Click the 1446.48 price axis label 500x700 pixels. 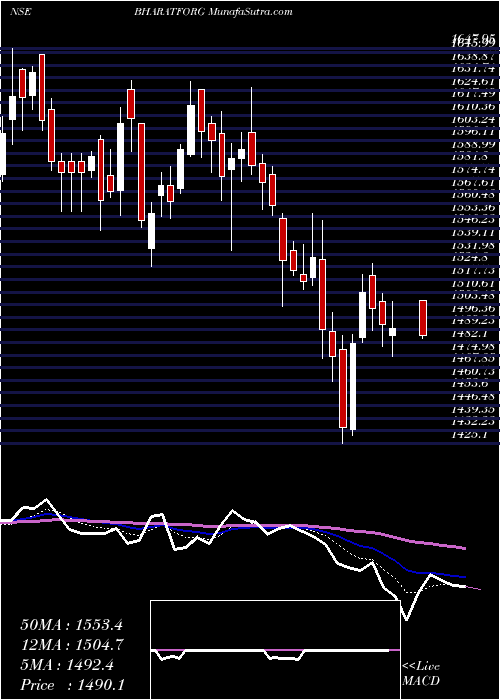click(473, 397)
